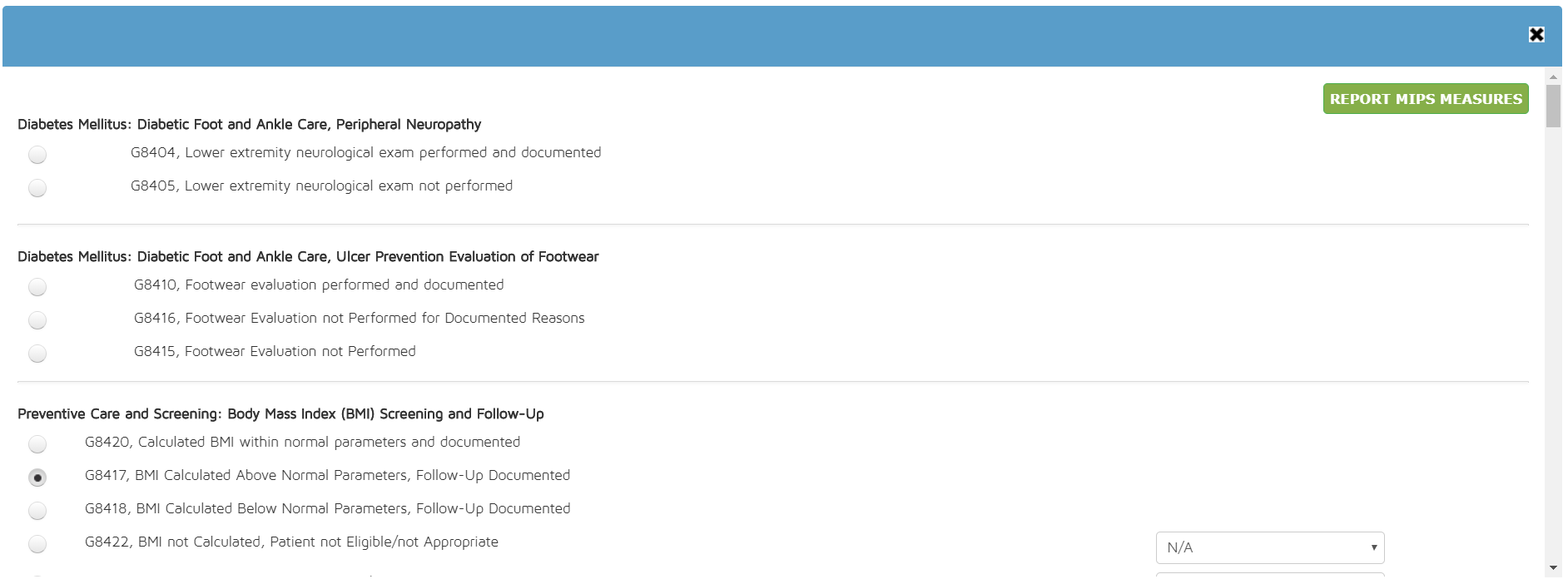
Task: Select G8415 Footwear Evaluation not Performed
Action: [37, 354]
